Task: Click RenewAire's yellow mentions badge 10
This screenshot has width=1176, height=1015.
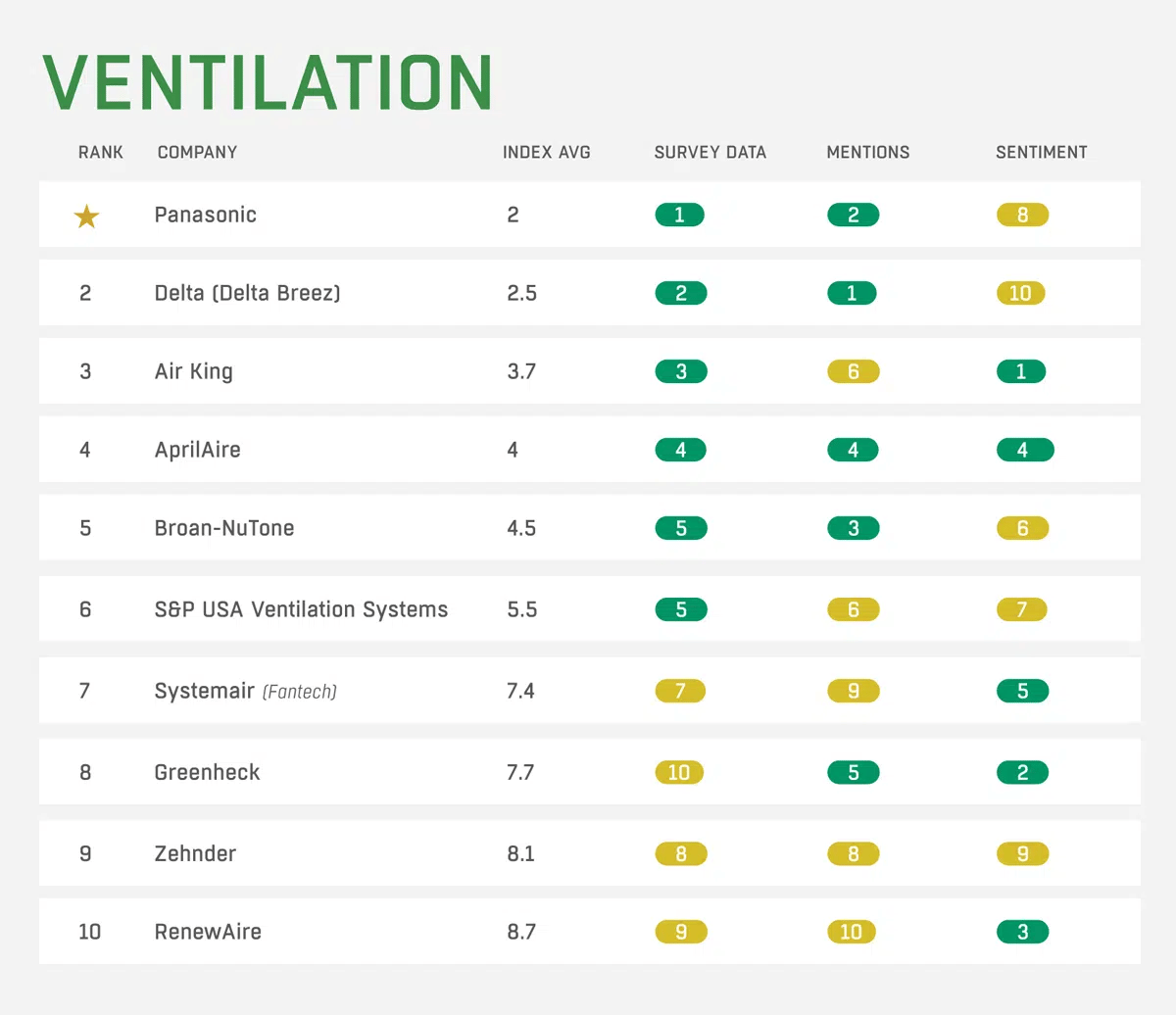Action: pos(852,932)
